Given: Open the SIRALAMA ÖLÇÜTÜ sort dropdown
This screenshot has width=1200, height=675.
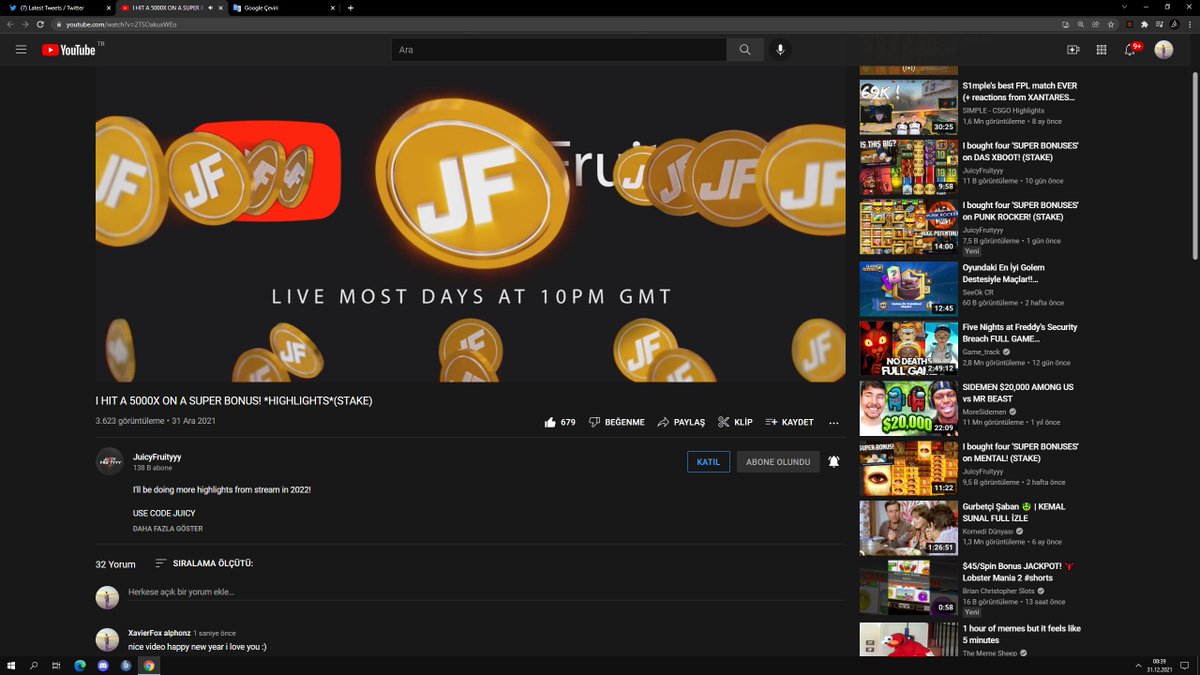Looking at the screenshot, I should coord(204,563).
